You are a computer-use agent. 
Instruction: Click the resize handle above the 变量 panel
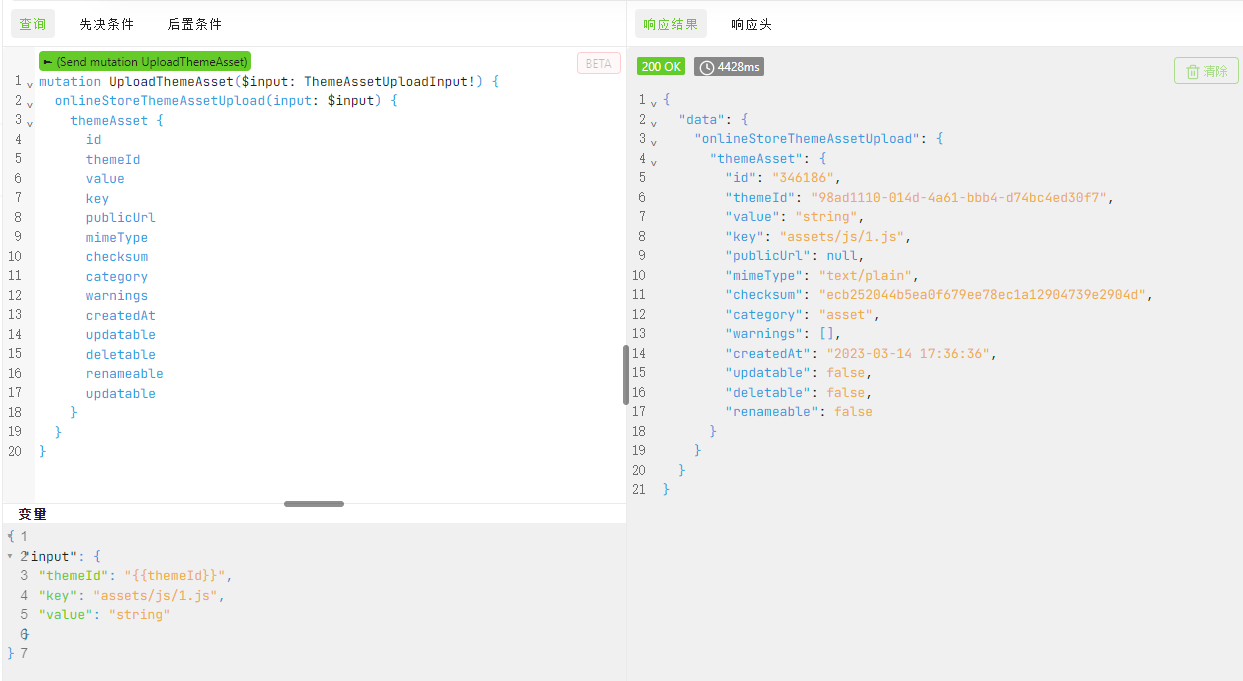[313, 504]
